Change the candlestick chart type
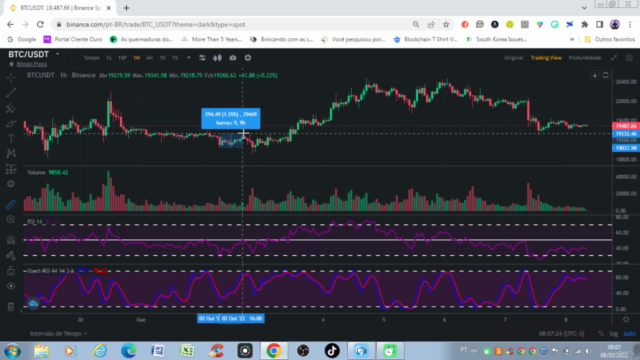 coord(217,58)
